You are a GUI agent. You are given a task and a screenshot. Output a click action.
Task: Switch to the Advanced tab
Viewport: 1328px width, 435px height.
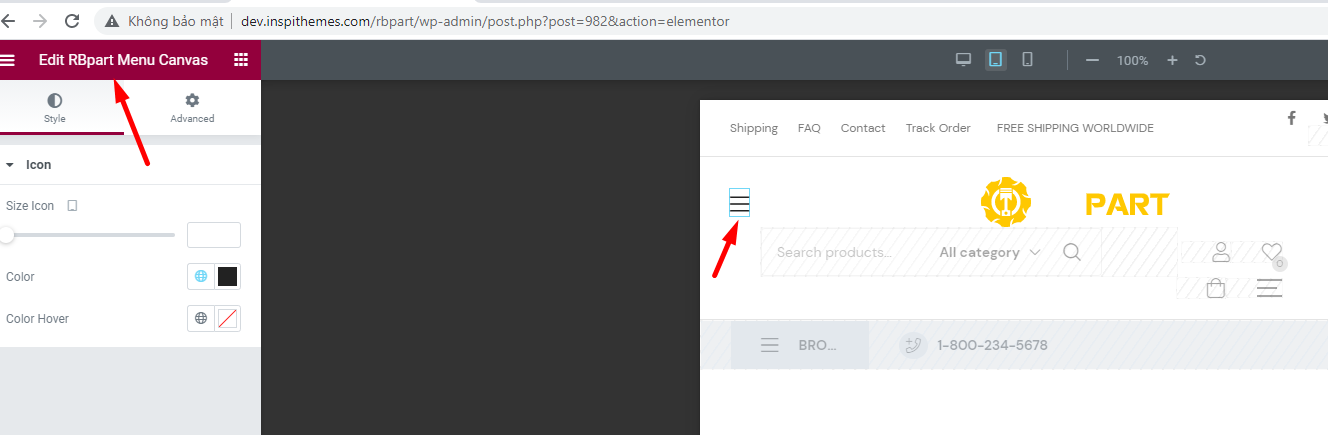point(192,108)
